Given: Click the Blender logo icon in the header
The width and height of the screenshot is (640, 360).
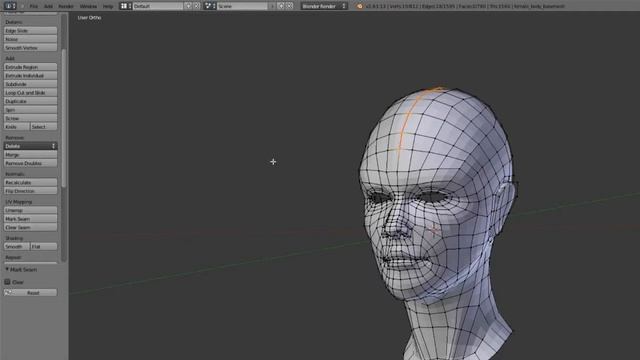Looking at the screenshot, I should click(x=359, y=6).
